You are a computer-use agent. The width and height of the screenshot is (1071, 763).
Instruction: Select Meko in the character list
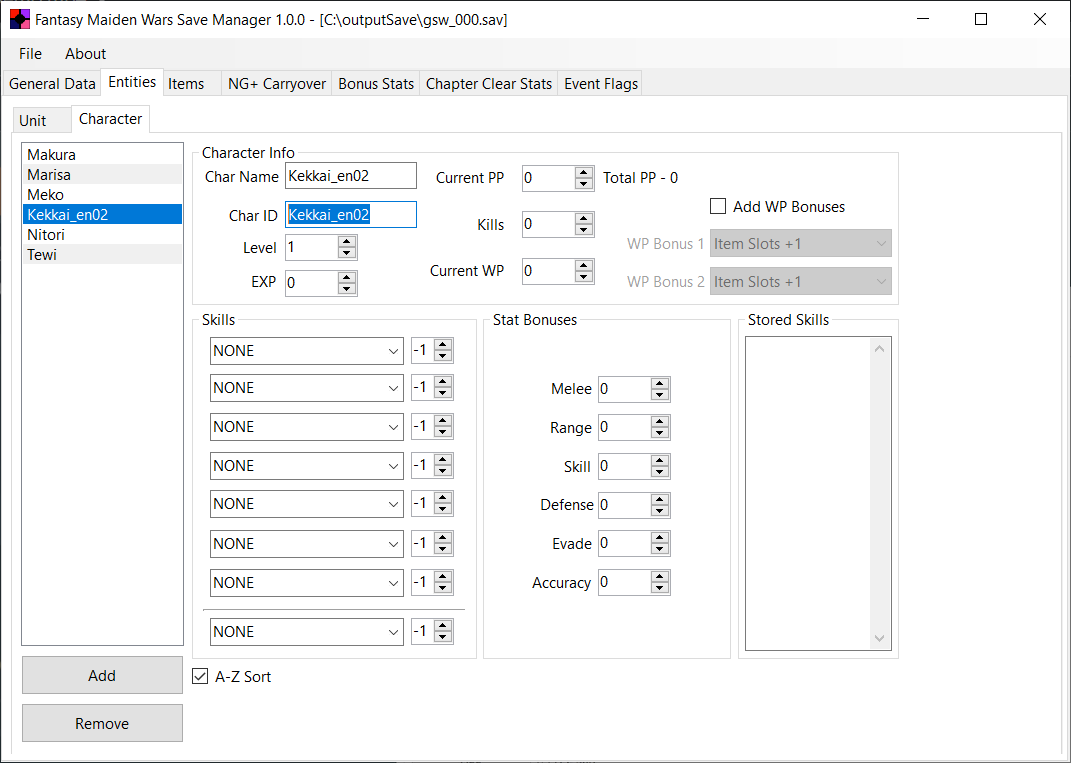point(102,195)
